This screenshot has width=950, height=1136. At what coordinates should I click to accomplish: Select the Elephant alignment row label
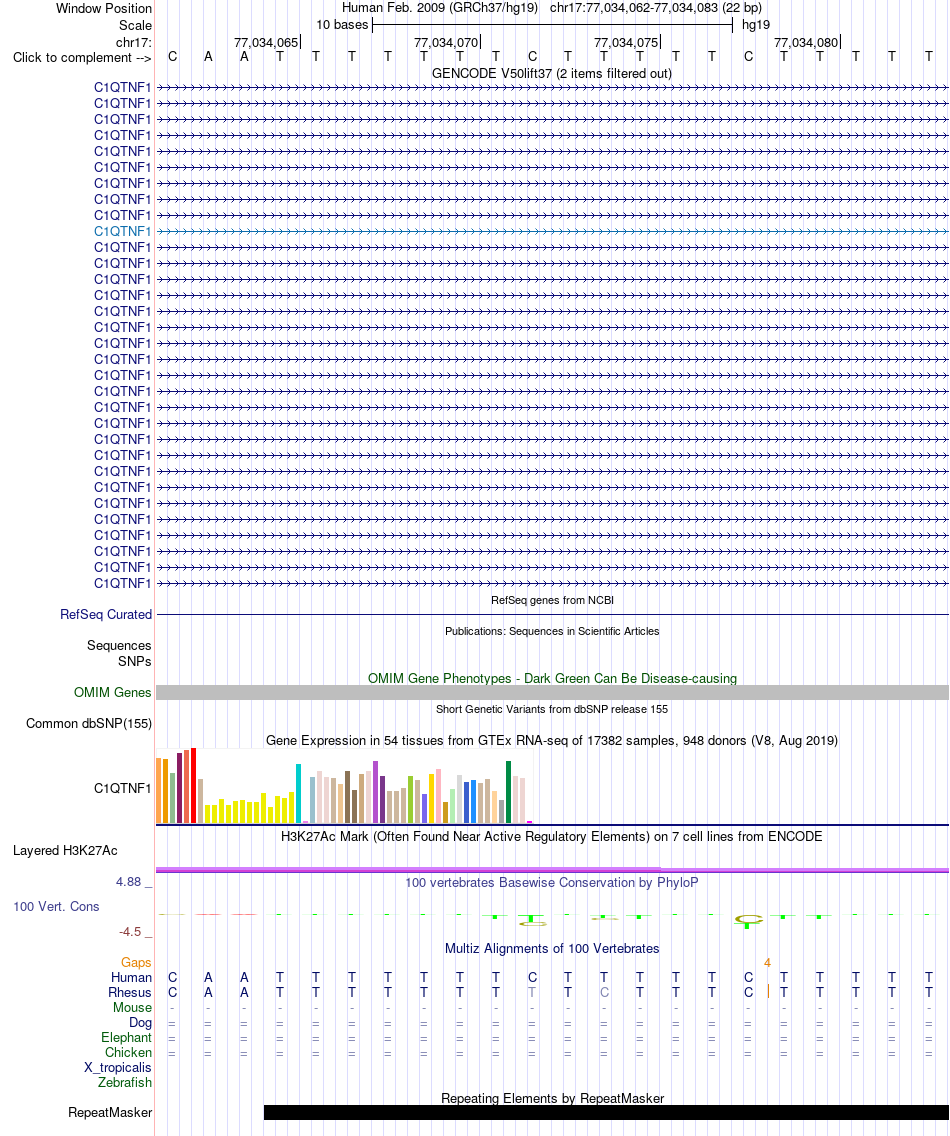pyautogui.click(x=126, y=1037)
